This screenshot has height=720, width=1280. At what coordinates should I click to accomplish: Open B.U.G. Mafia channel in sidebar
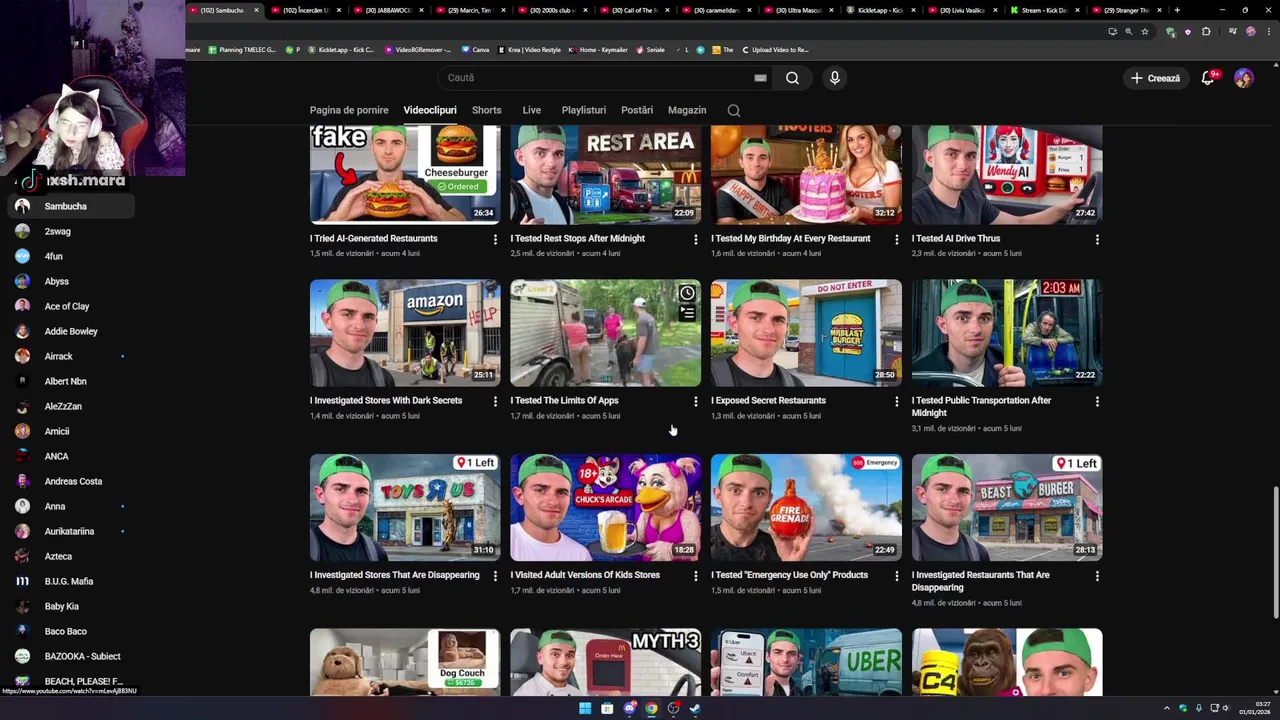point(71,581)
